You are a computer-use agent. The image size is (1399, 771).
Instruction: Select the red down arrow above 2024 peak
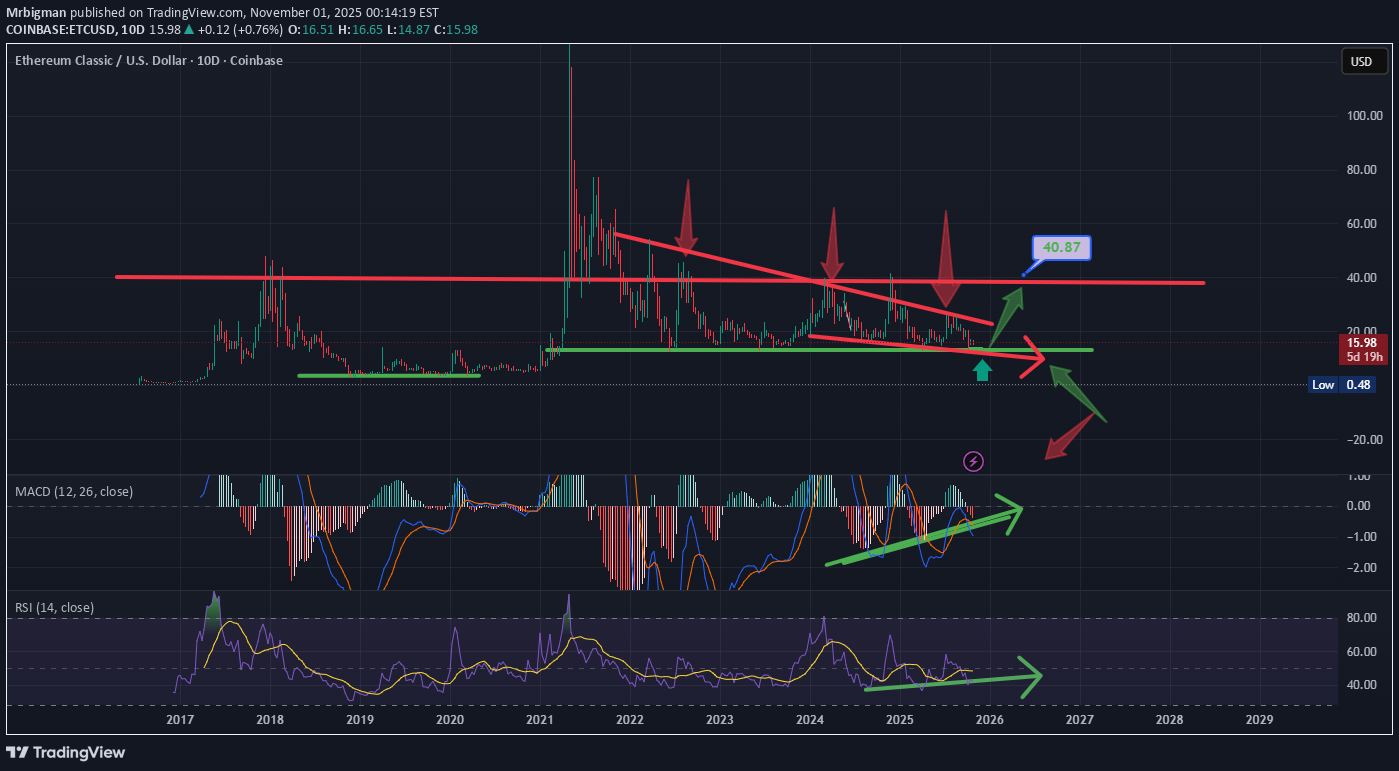tap(831, 243)
